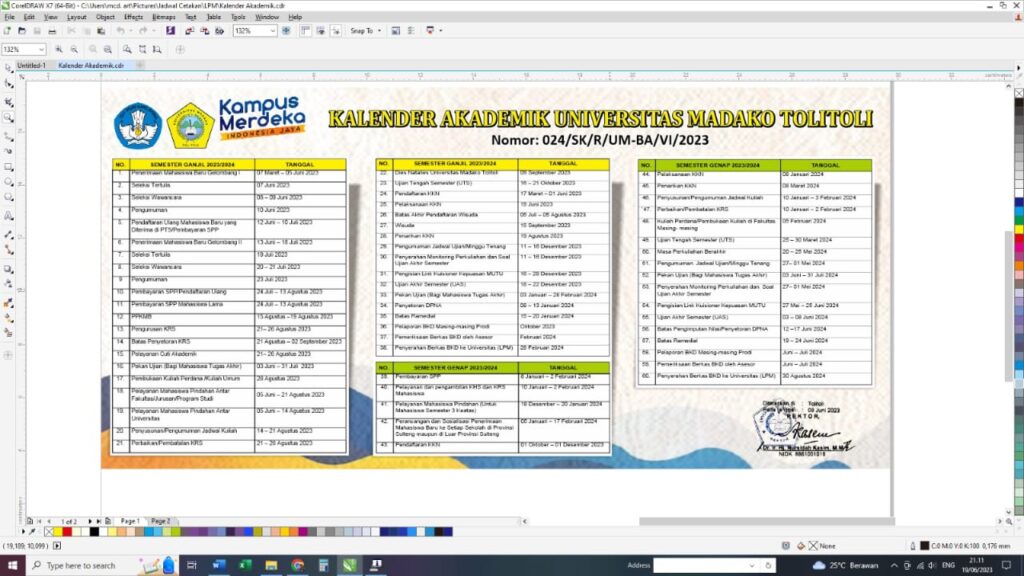This screenshot has height=576, width=1024.
Task: Click Zoom to Page Height icon
Action: (157, 49)
